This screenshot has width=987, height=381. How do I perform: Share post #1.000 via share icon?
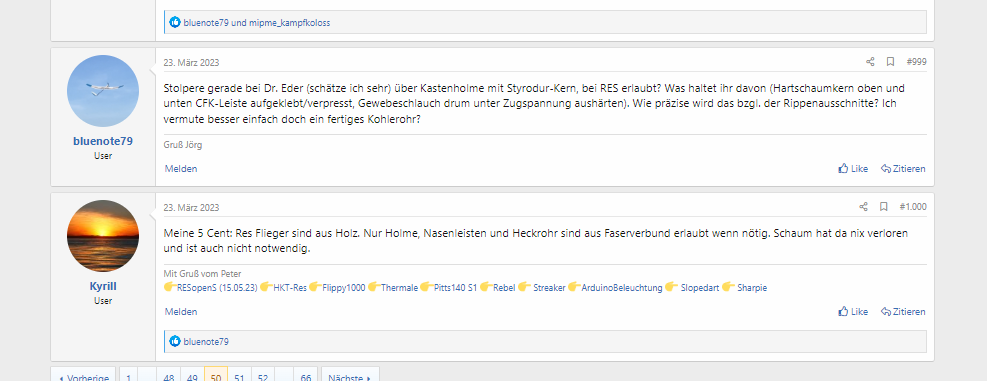(x=864, y=207)
